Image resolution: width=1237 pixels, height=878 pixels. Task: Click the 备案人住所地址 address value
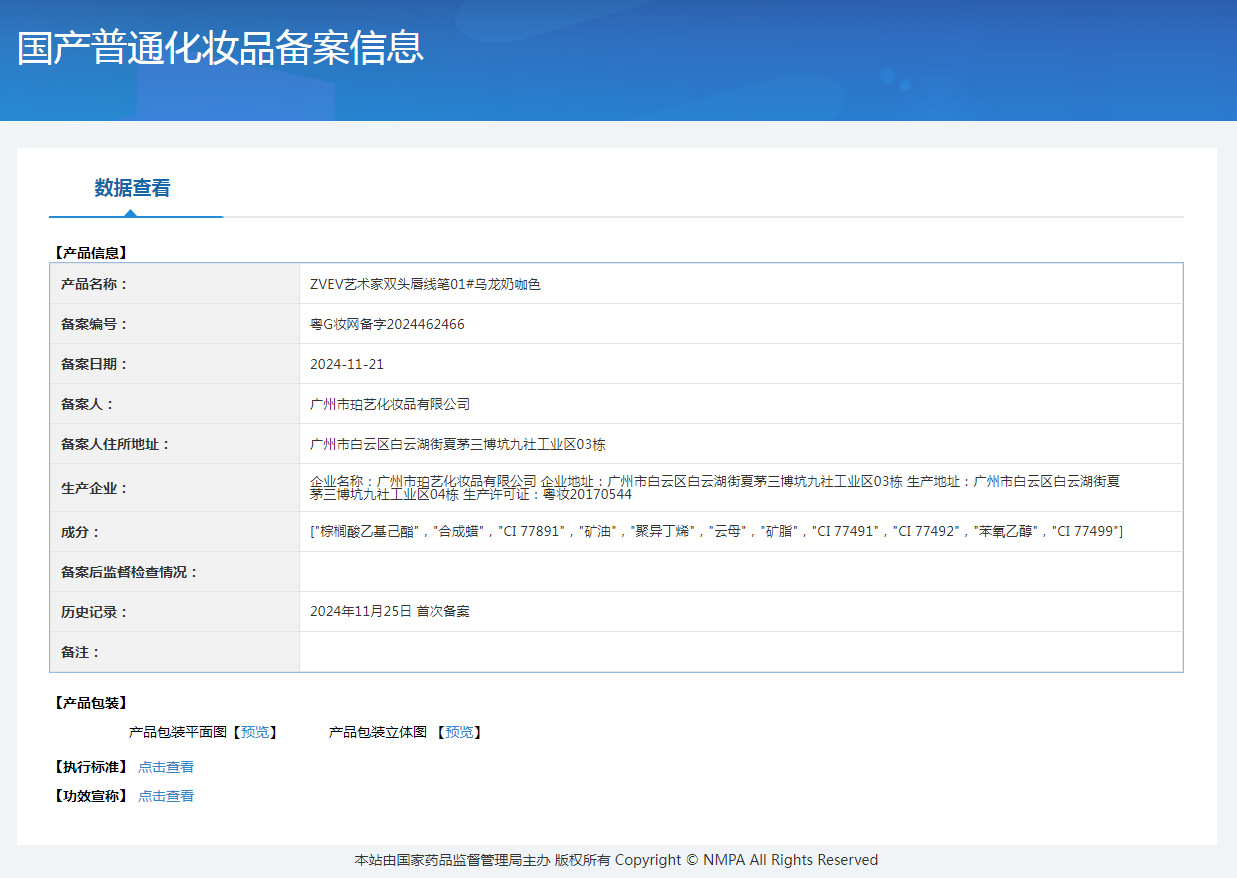pos(458,444)
